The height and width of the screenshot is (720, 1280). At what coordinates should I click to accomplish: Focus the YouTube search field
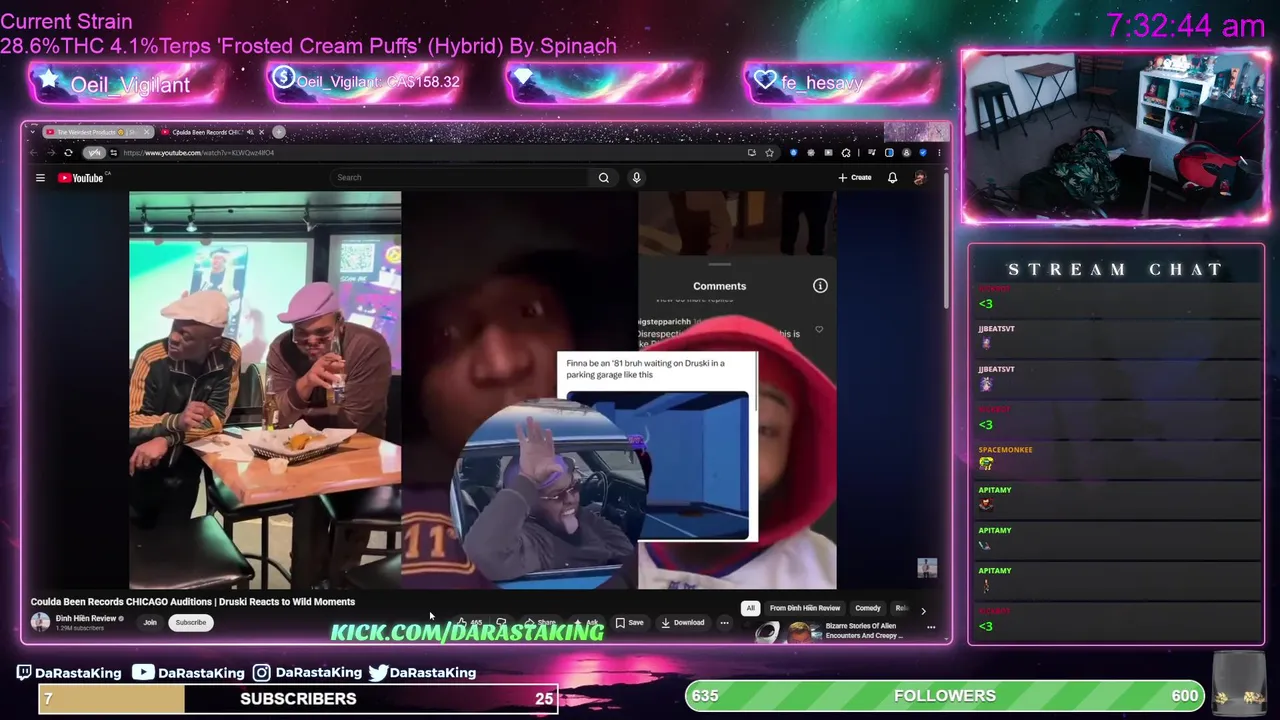[x=460, y=178]
